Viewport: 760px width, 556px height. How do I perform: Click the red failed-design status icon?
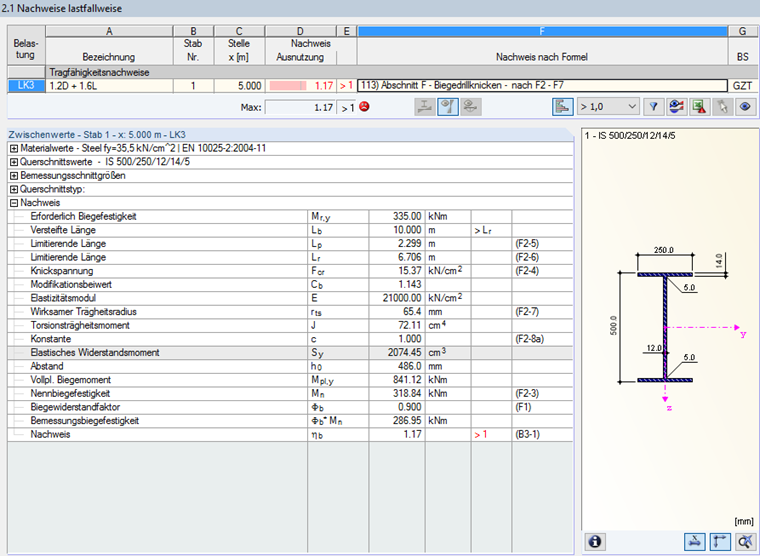364,107
